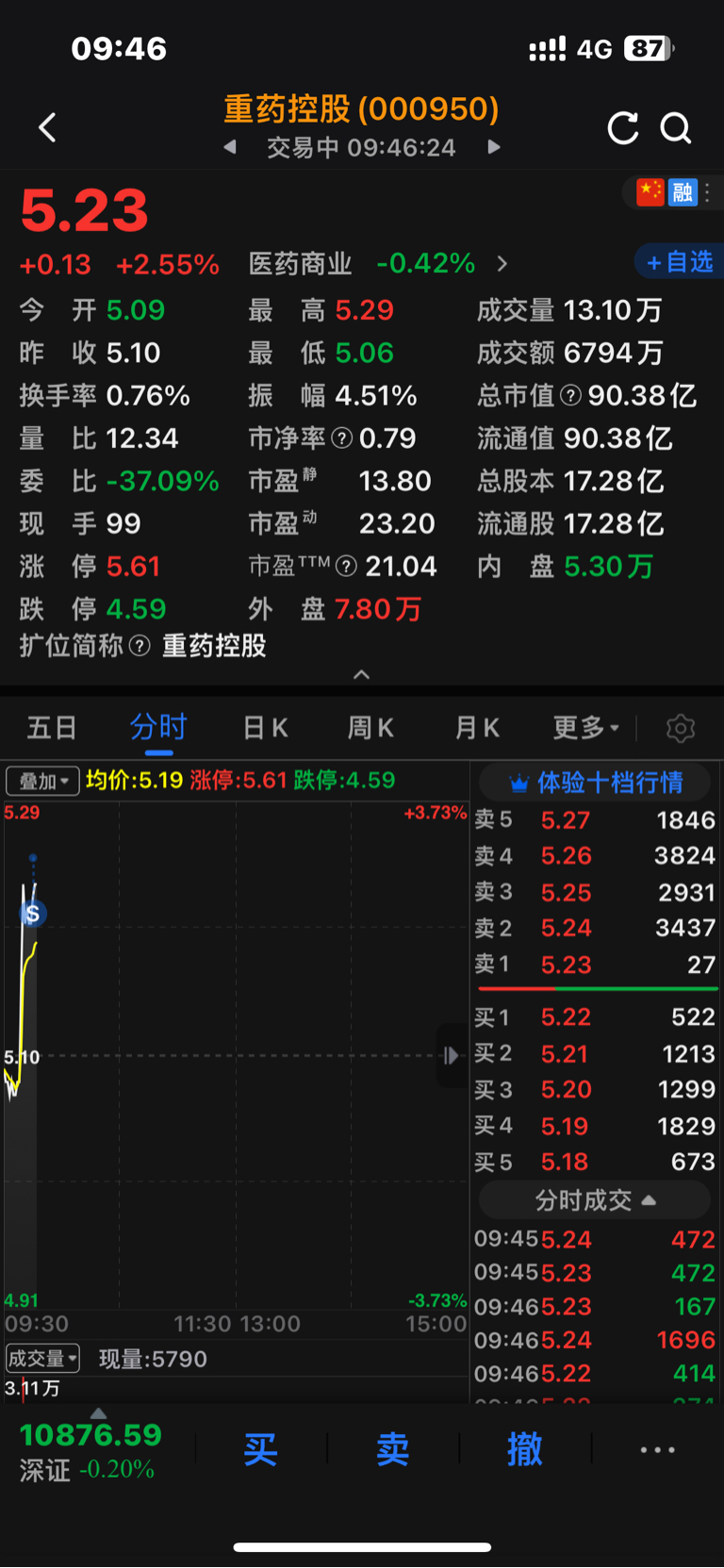Open more options ellipsis at bottom
The width and height of the screenshot is (724, 1568).
[x=657, y=1450]
